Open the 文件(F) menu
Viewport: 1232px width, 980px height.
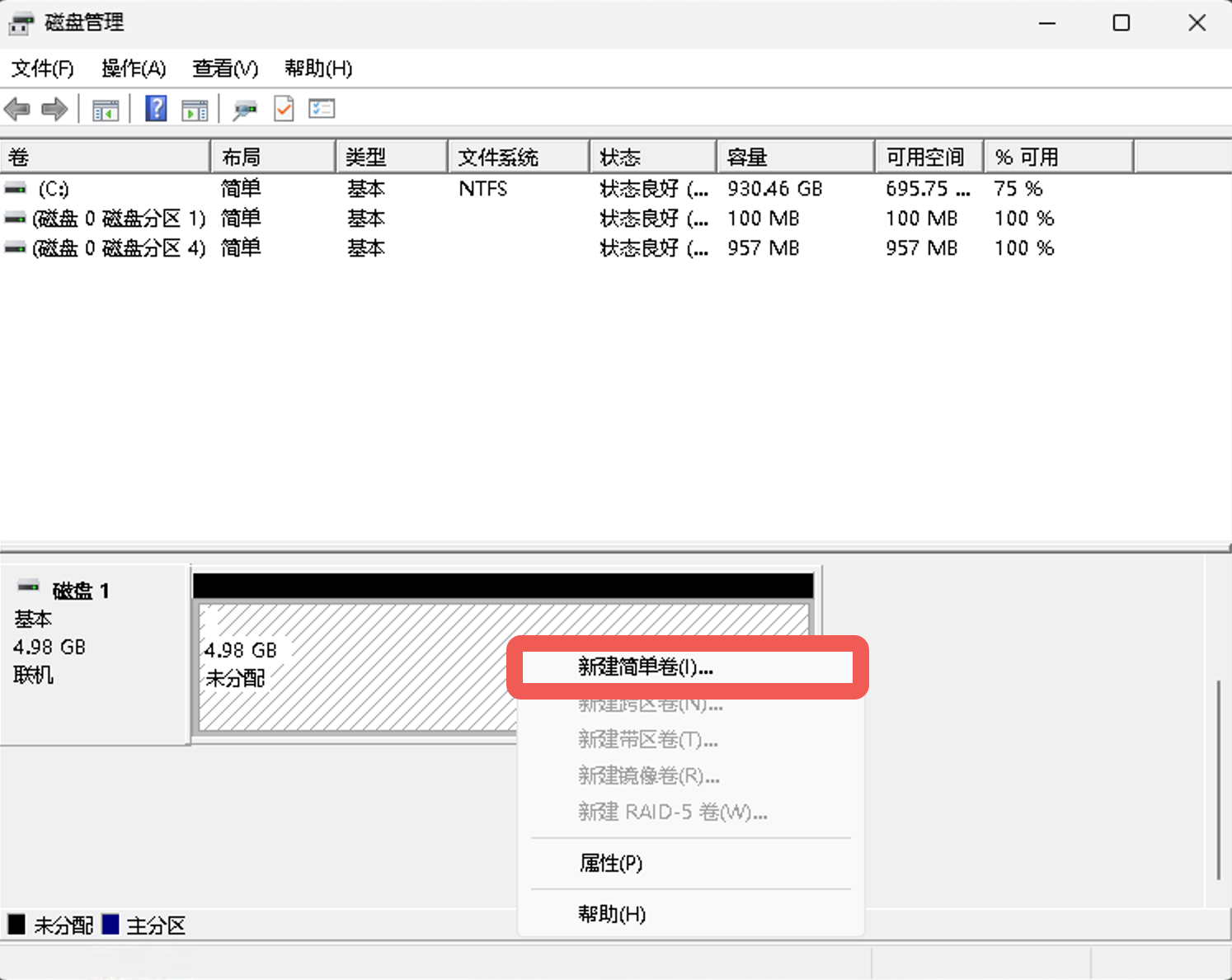43,68
